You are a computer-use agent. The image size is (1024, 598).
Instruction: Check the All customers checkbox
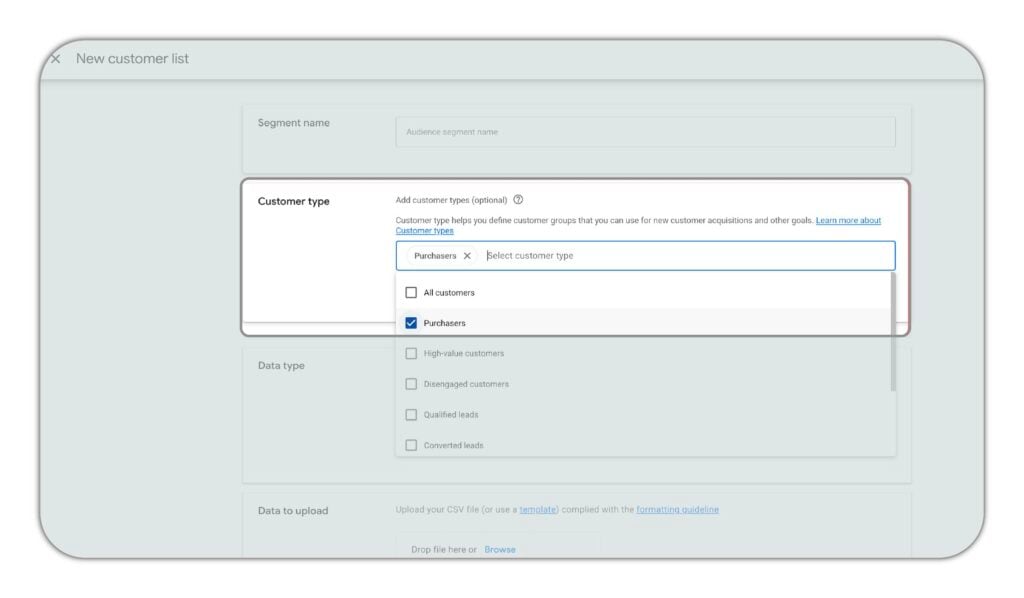[411, 293]
